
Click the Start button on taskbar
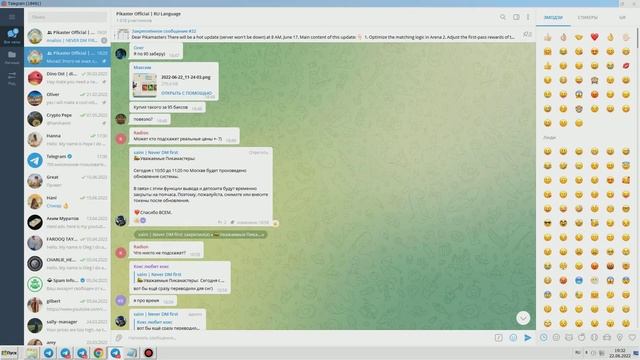click(9, 353)
